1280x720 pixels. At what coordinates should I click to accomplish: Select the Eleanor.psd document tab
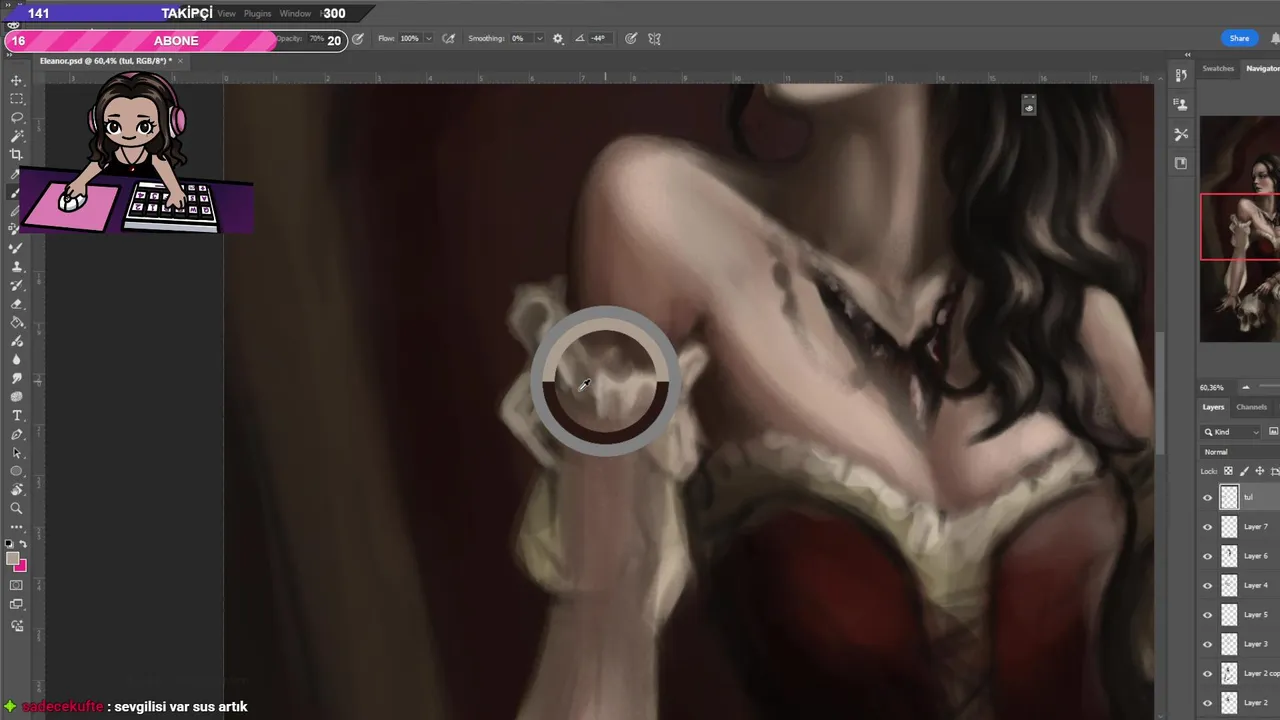[x=105, y=61]
